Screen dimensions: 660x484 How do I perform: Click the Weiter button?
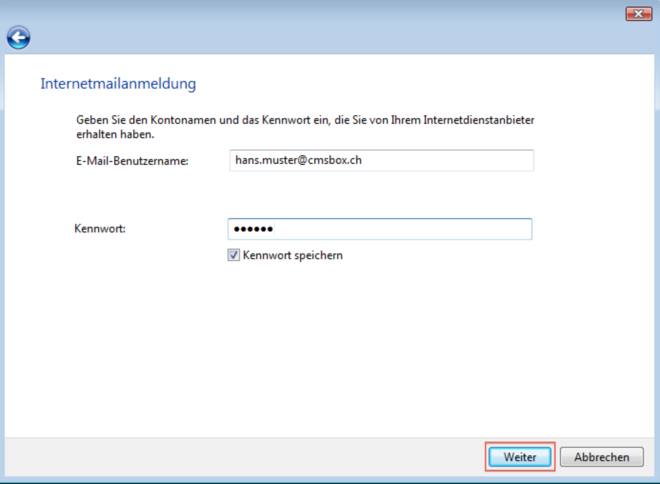520,457
